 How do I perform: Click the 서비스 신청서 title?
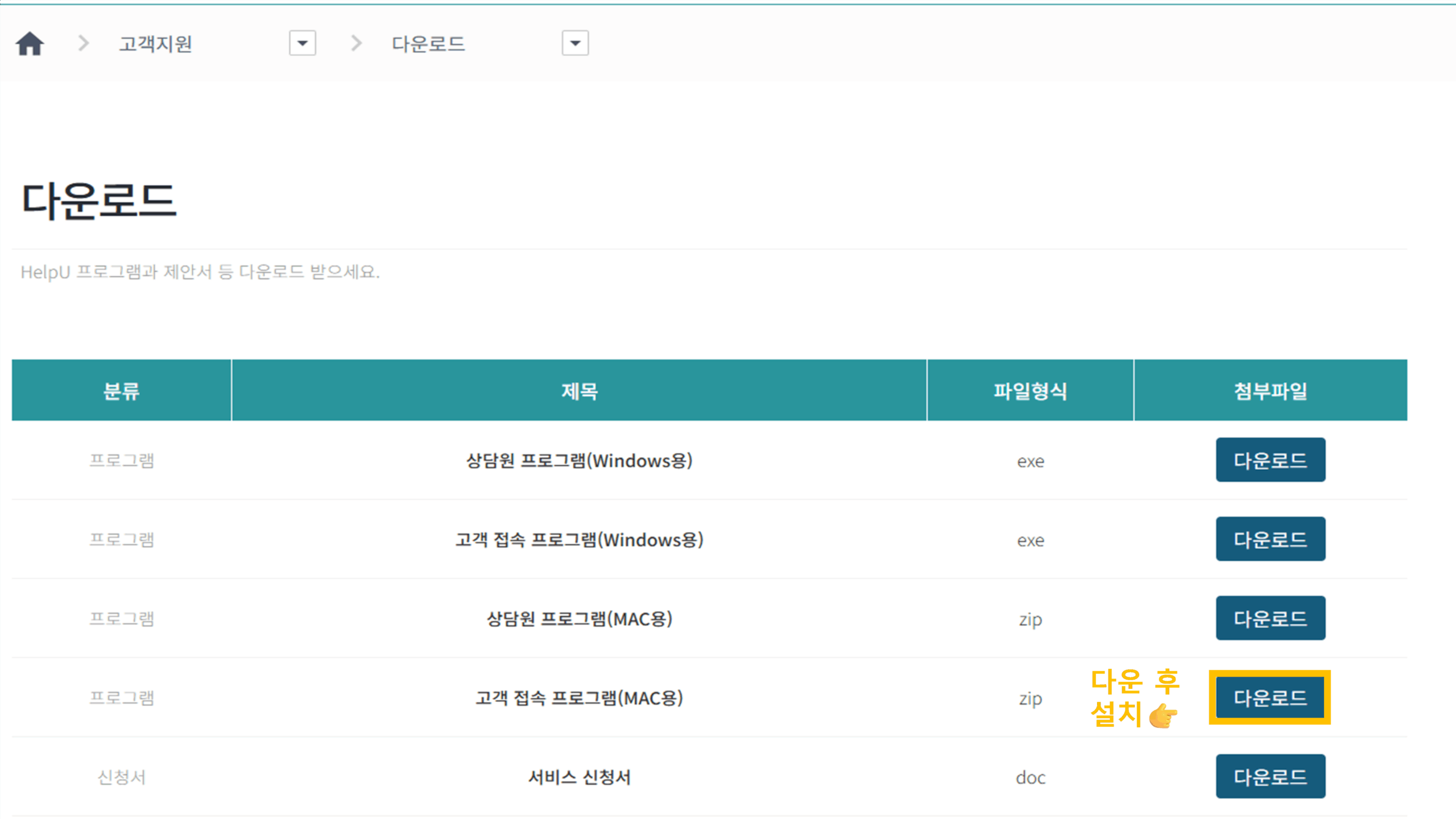579,777
